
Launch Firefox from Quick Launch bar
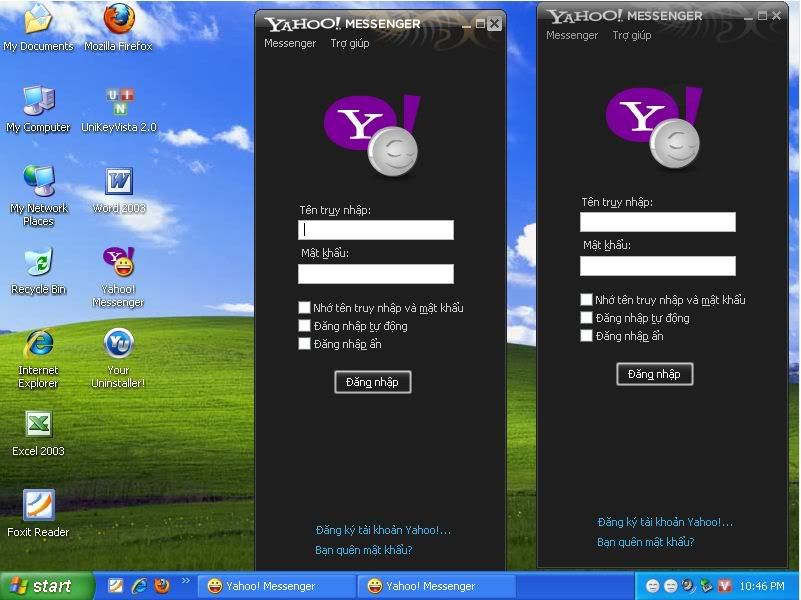(162, 586)
